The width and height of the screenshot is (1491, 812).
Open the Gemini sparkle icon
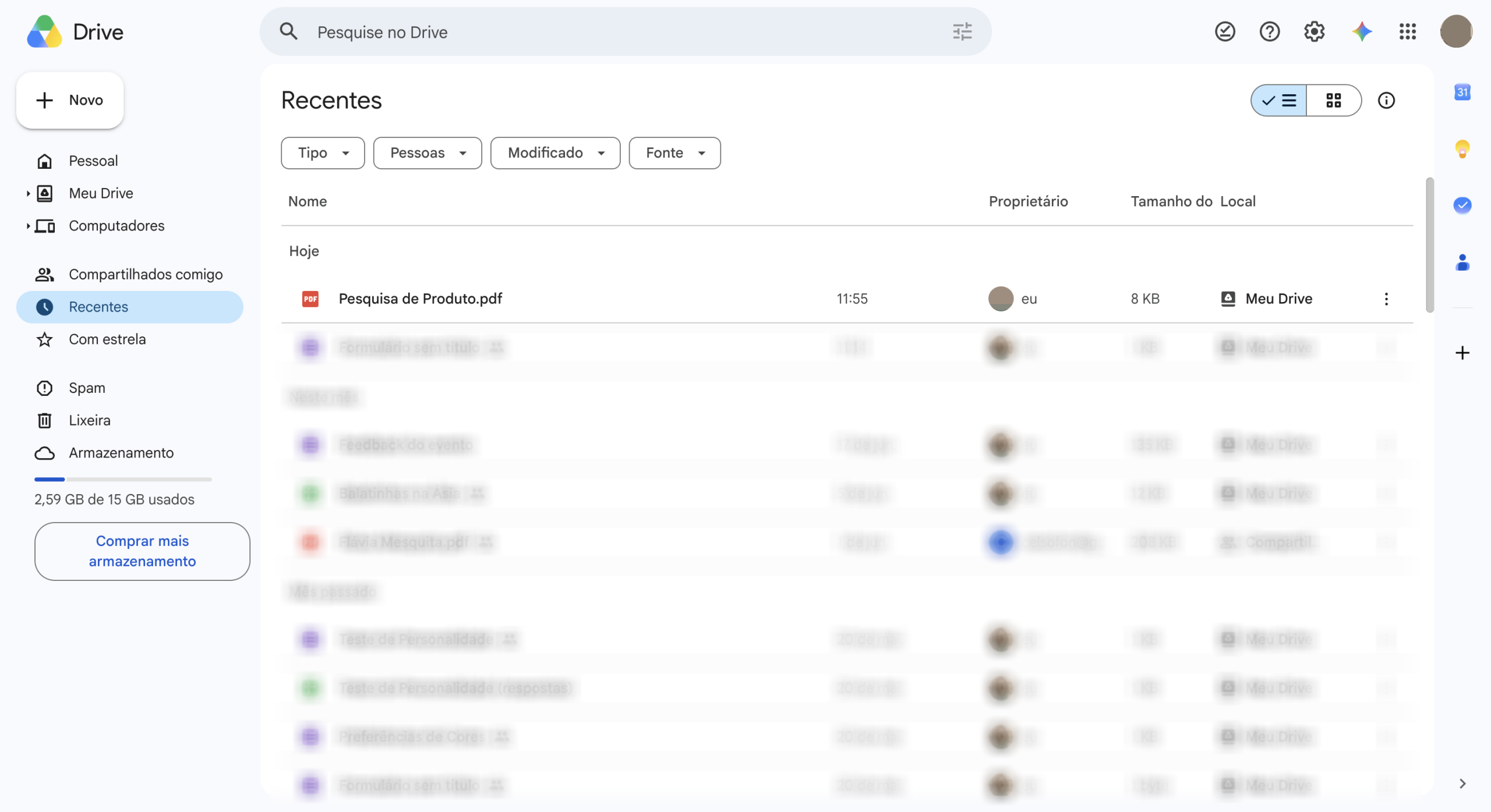[x=1362, y=31]
